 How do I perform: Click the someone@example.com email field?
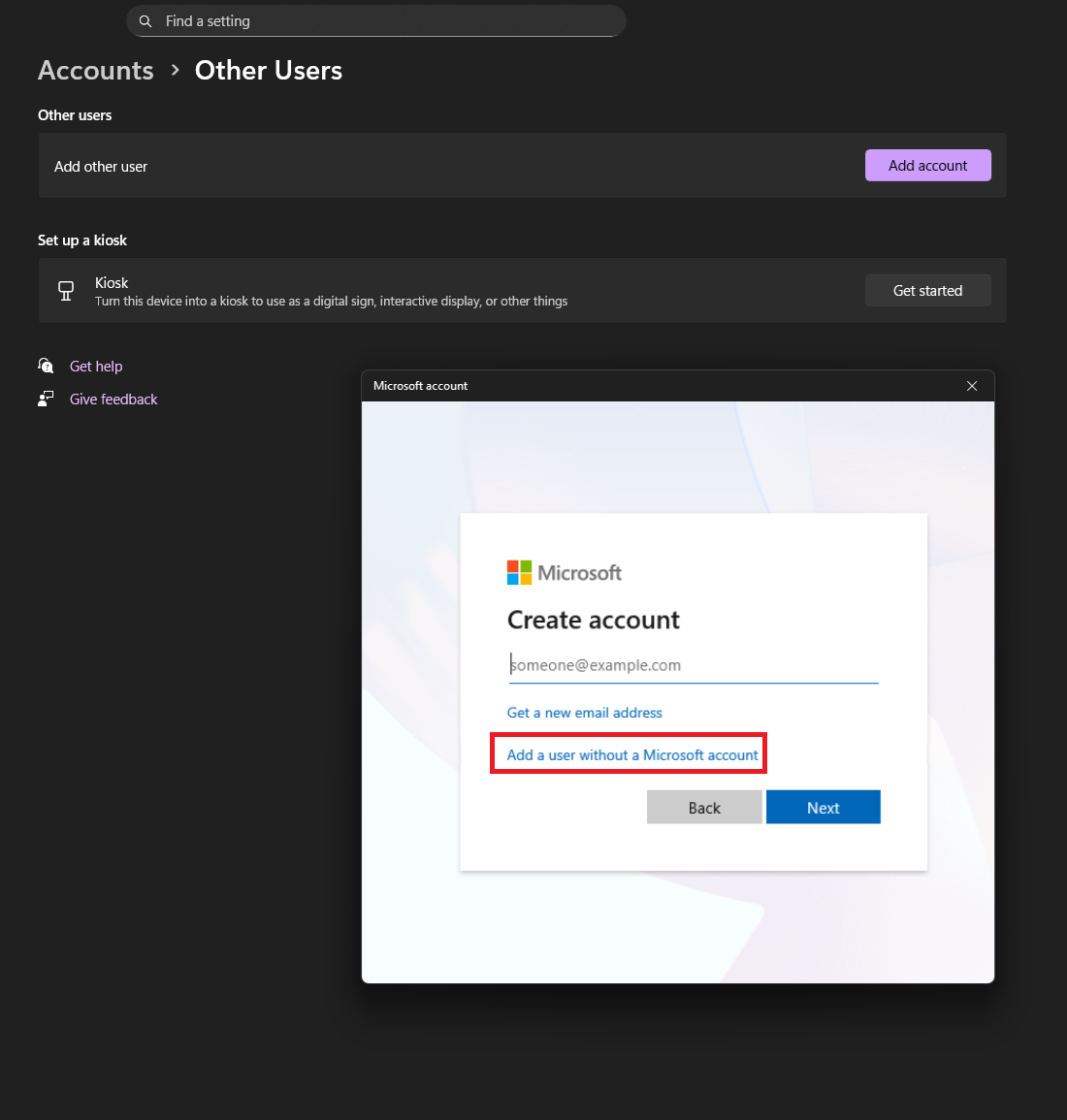(x=694, y=666)
